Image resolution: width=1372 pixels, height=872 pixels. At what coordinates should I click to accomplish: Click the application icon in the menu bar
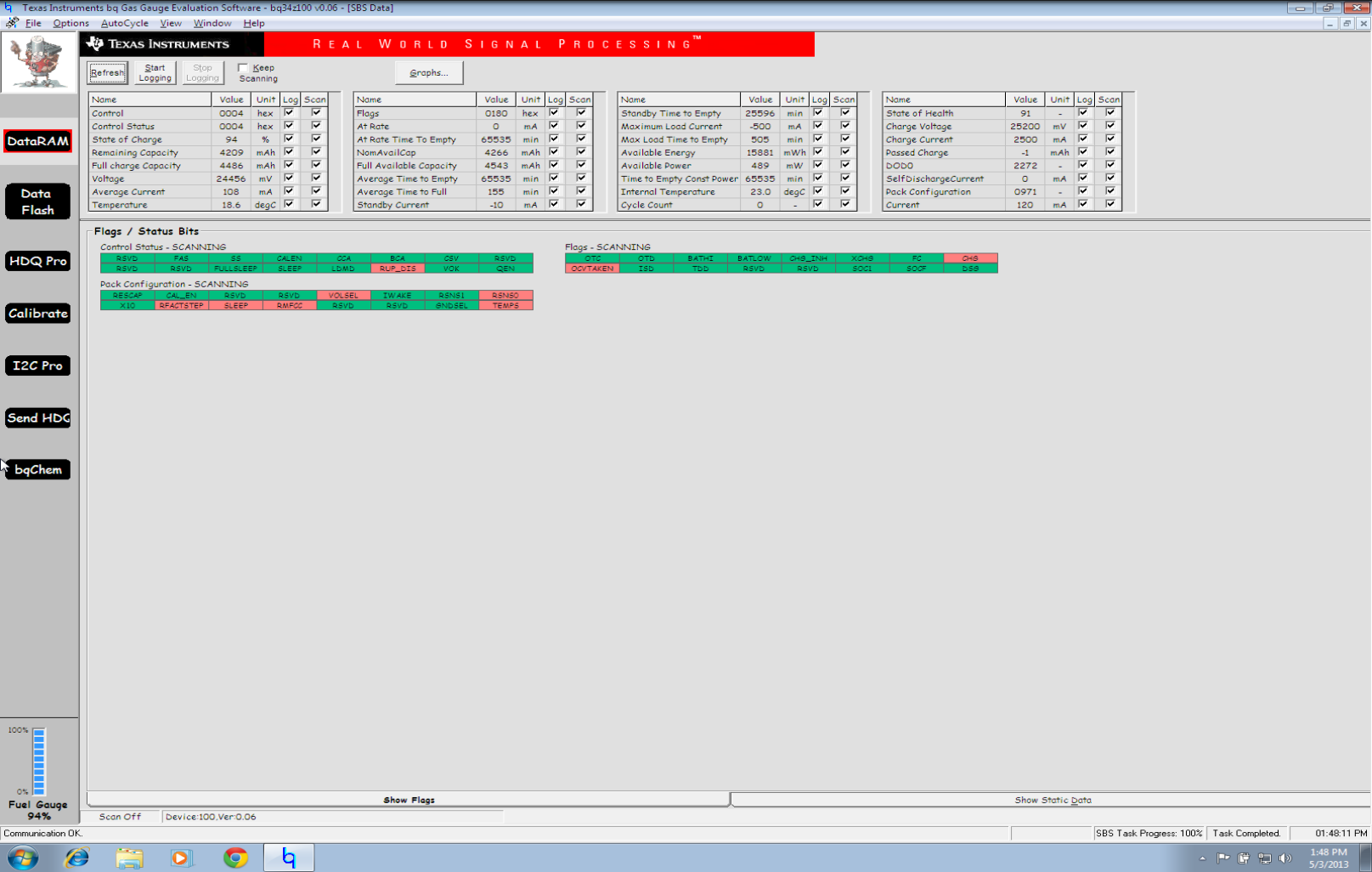point(11,23)
